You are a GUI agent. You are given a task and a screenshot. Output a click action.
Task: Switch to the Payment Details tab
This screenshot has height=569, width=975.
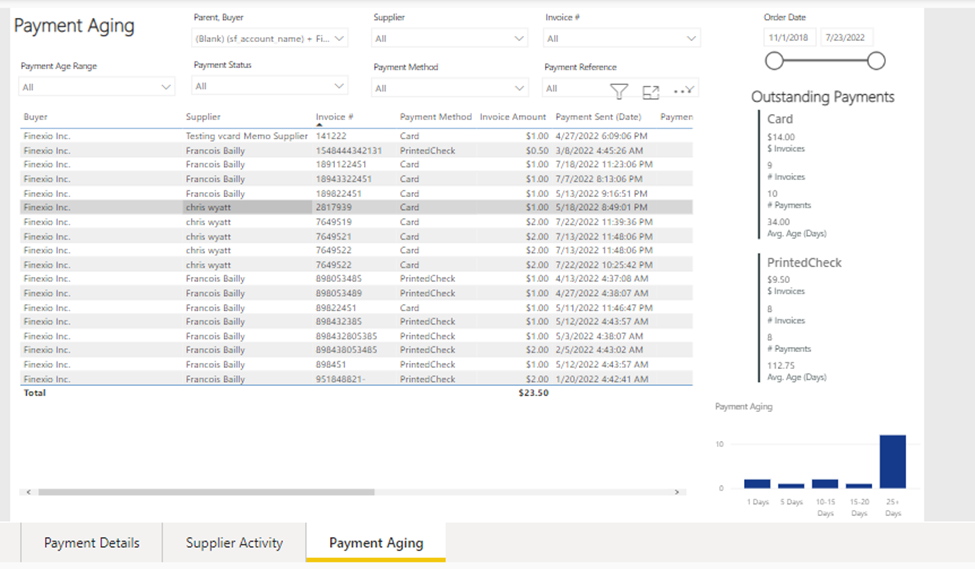92,543
